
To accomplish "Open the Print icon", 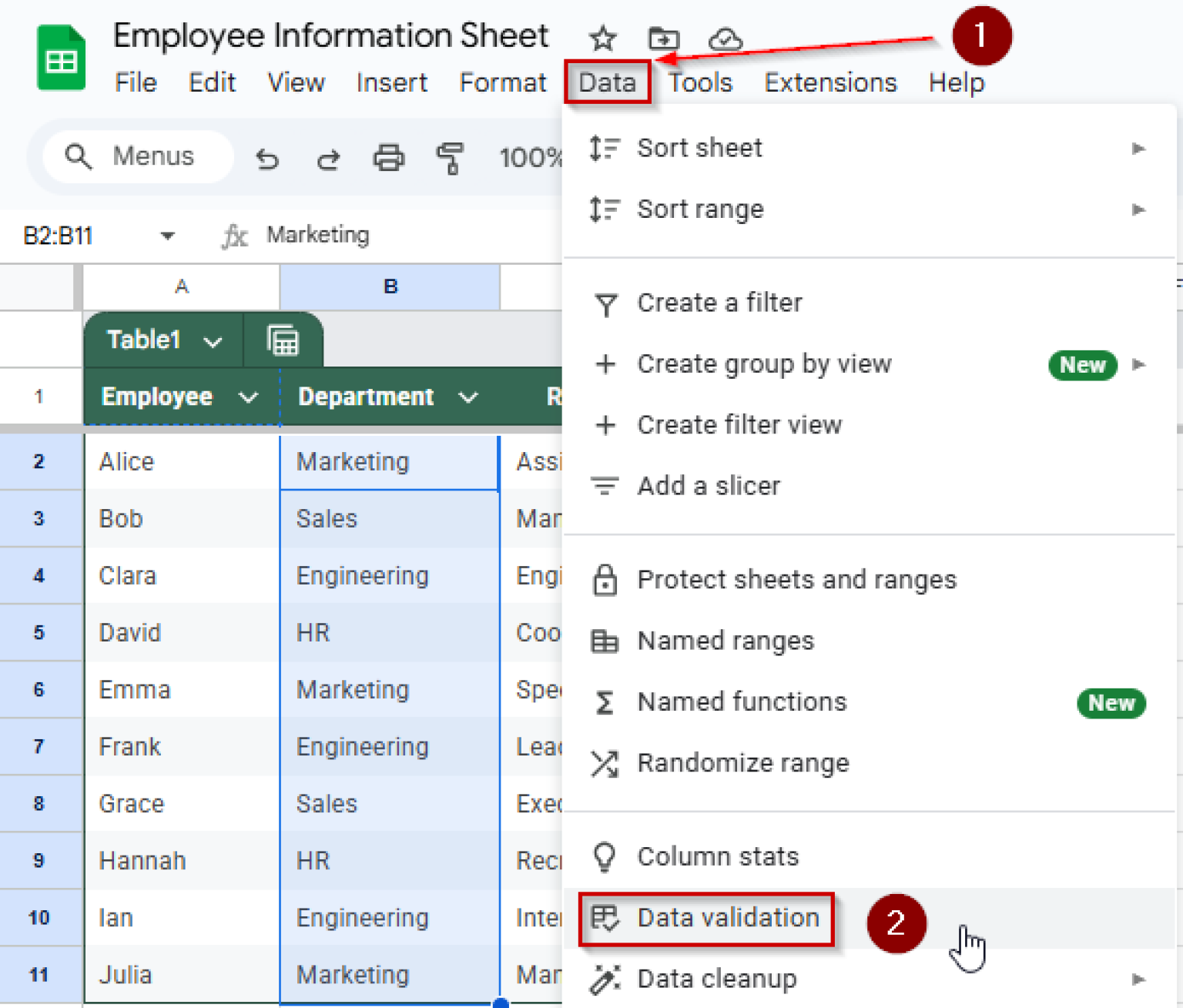I will (x=389, y=157).
